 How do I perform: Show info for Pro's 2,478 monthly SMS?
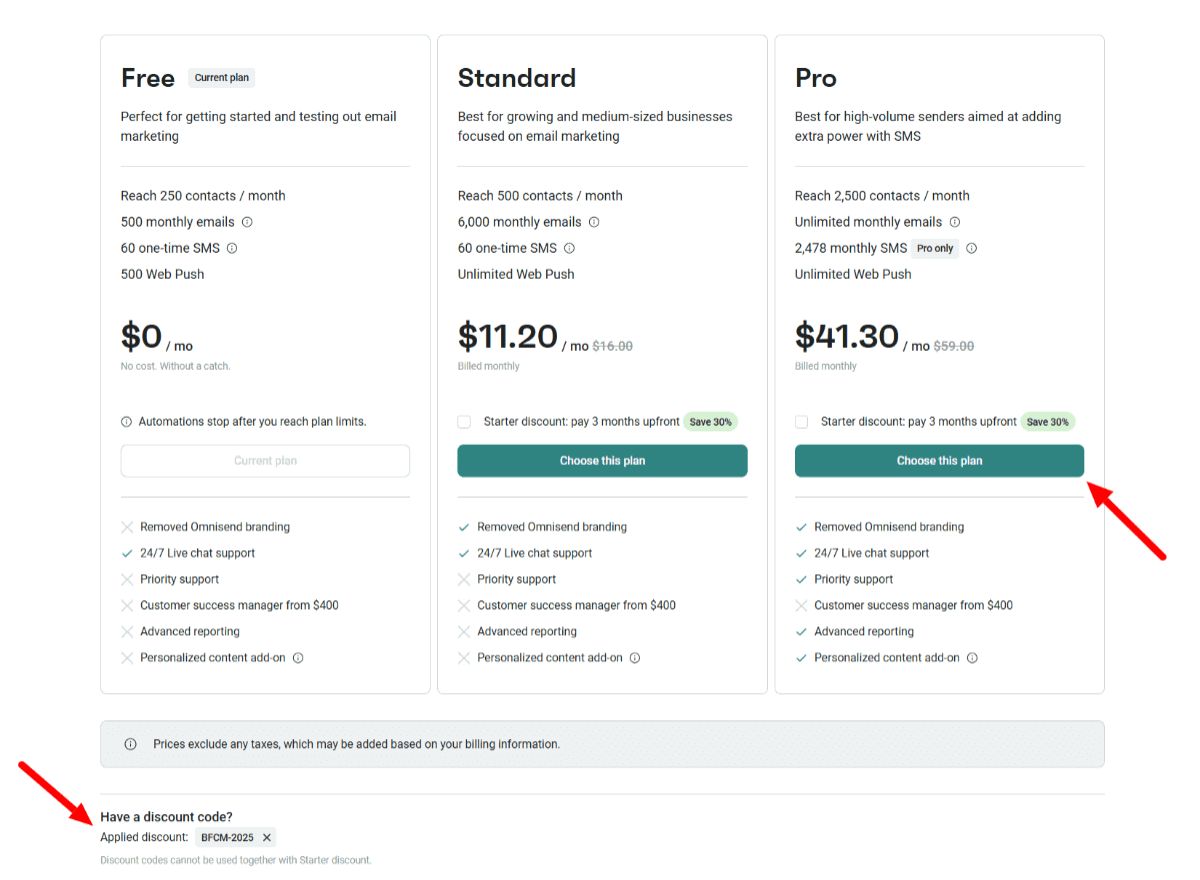(x=971, y=248)
